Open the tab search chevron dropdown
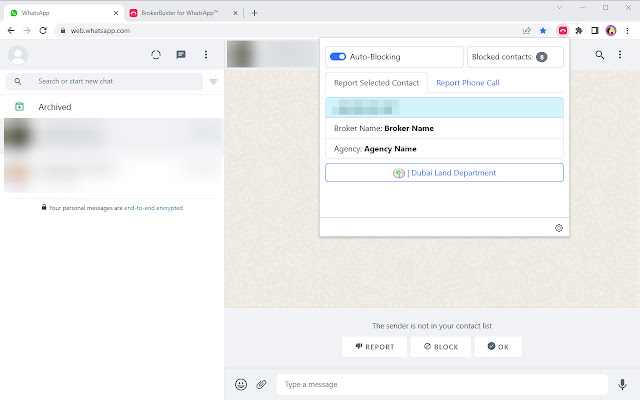Image resolution: width=640 pixels, height=400 pixels. pyautogui.click(x=559, y=7)
